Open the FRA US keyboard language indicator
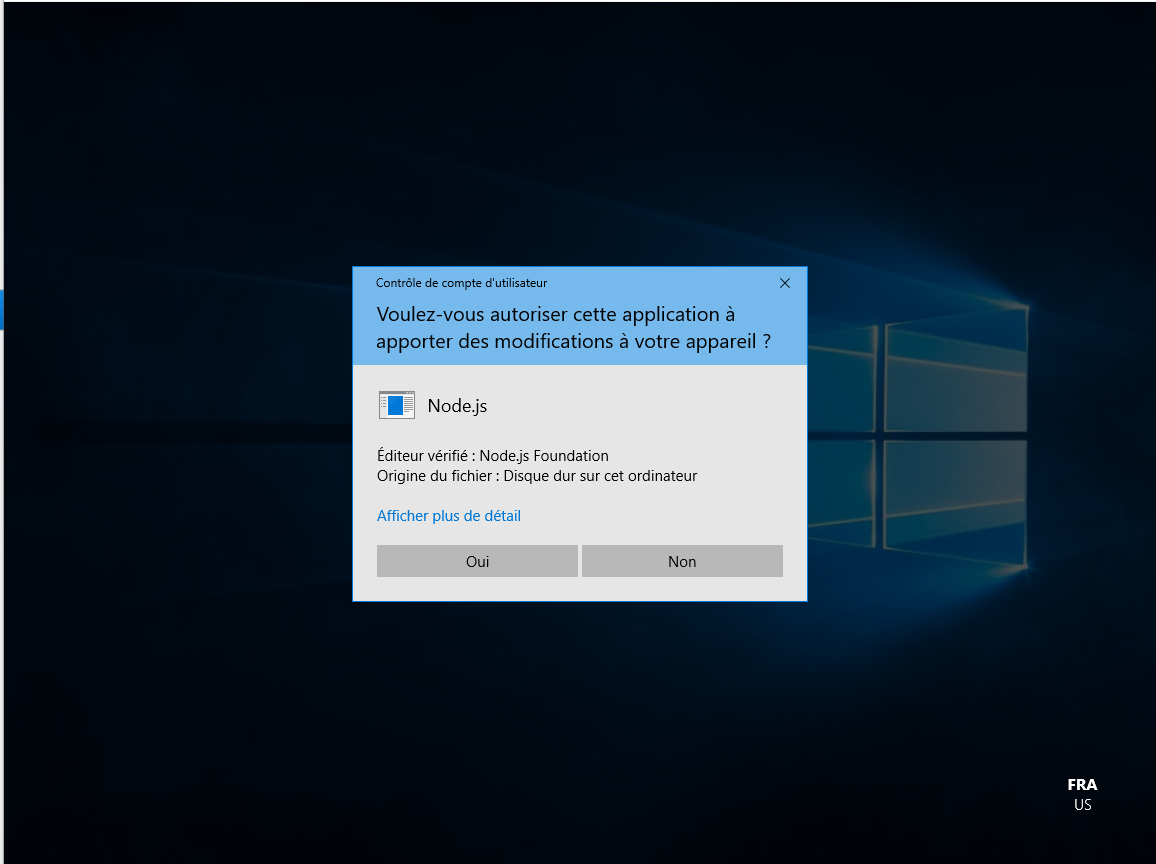Screen dimensions: 1156x864 pyautogui.click(x=1082, y=795)
